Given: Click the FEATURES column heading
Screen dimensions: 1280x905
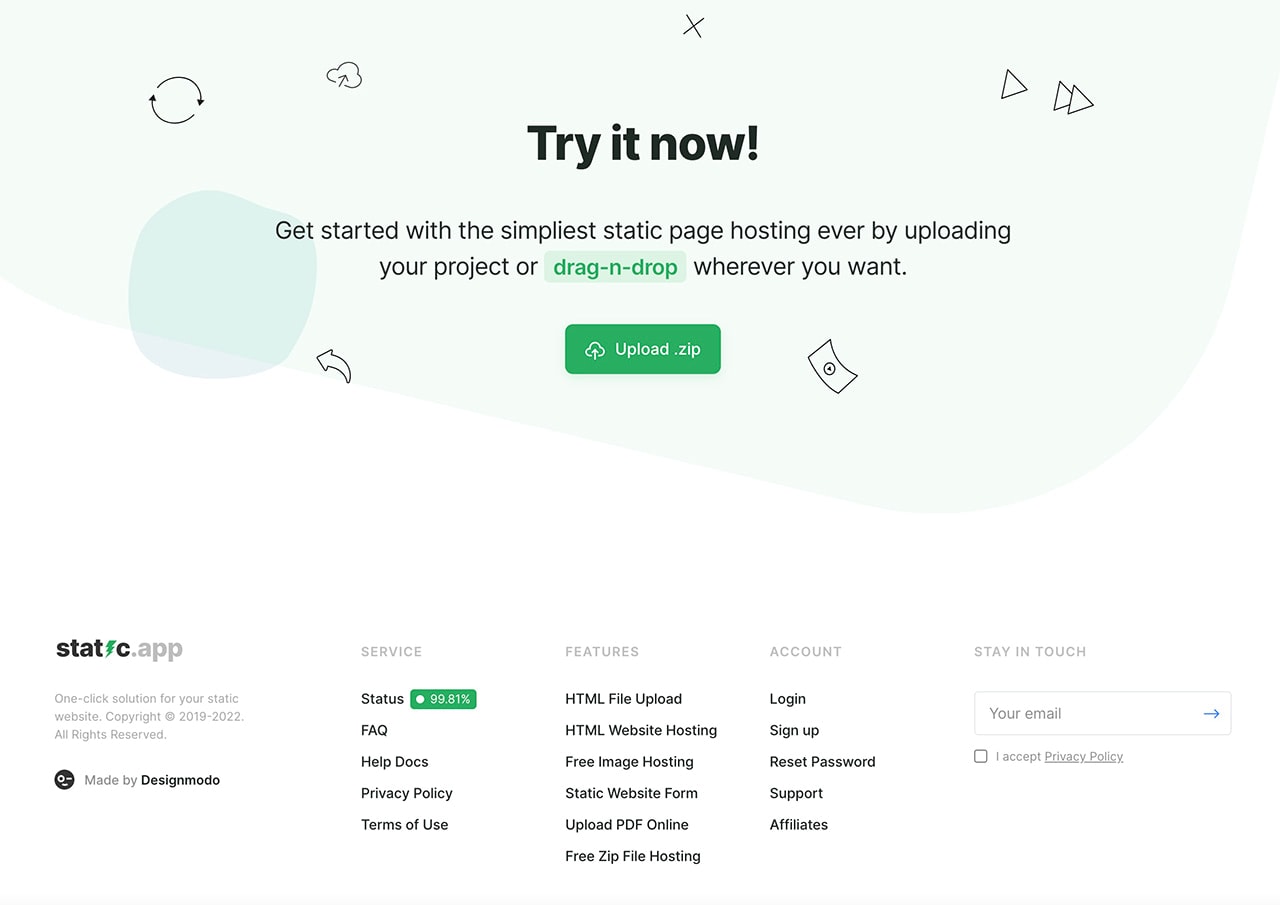Looking at the screenshot, I should coord(602,652).
